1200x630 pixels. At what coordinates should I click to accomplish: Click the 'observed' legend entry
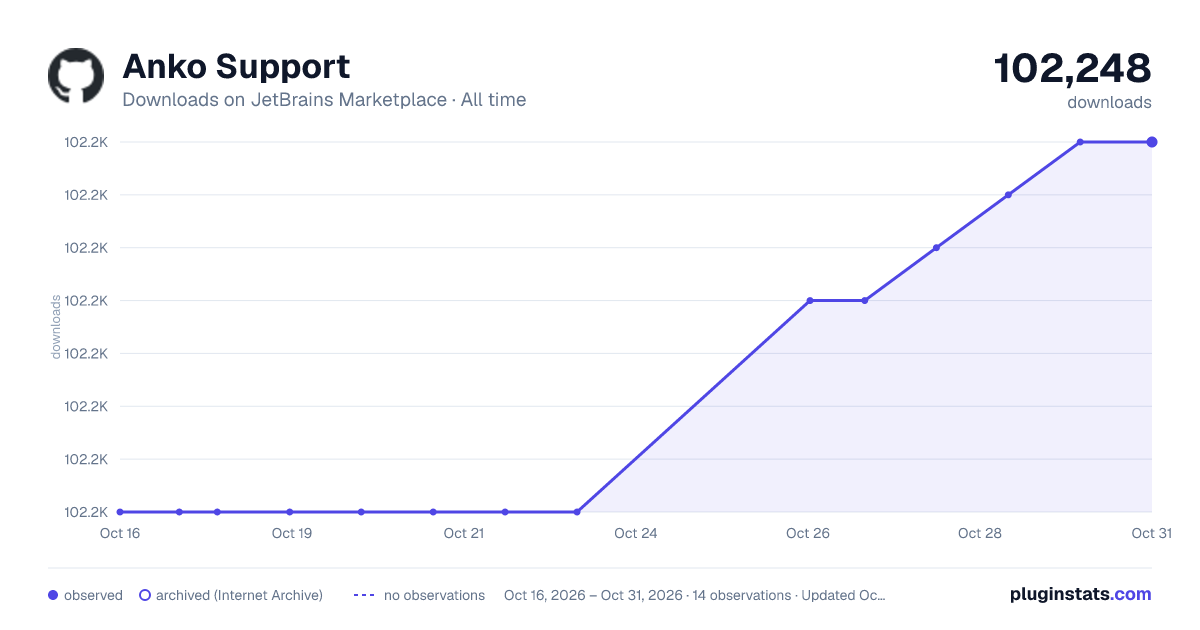click(85, 595)
